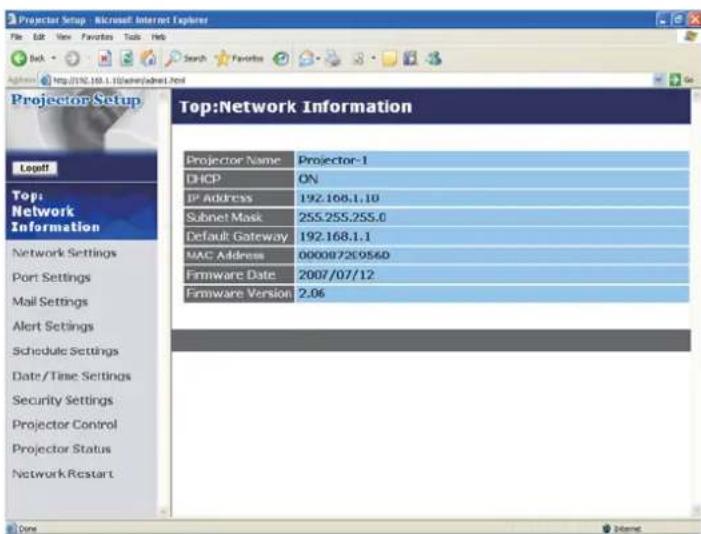Open the Tools menu
Screen dimensions: 701x534
[x=132, y=37]
